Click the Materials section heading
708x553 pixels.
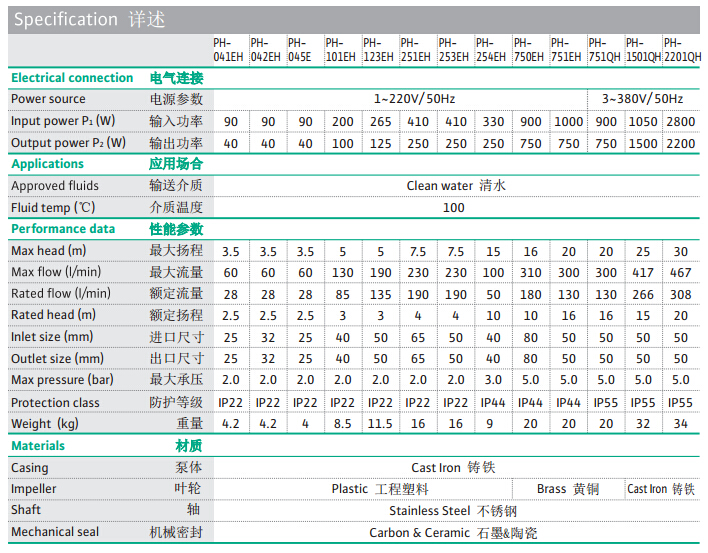click(38, 446)
